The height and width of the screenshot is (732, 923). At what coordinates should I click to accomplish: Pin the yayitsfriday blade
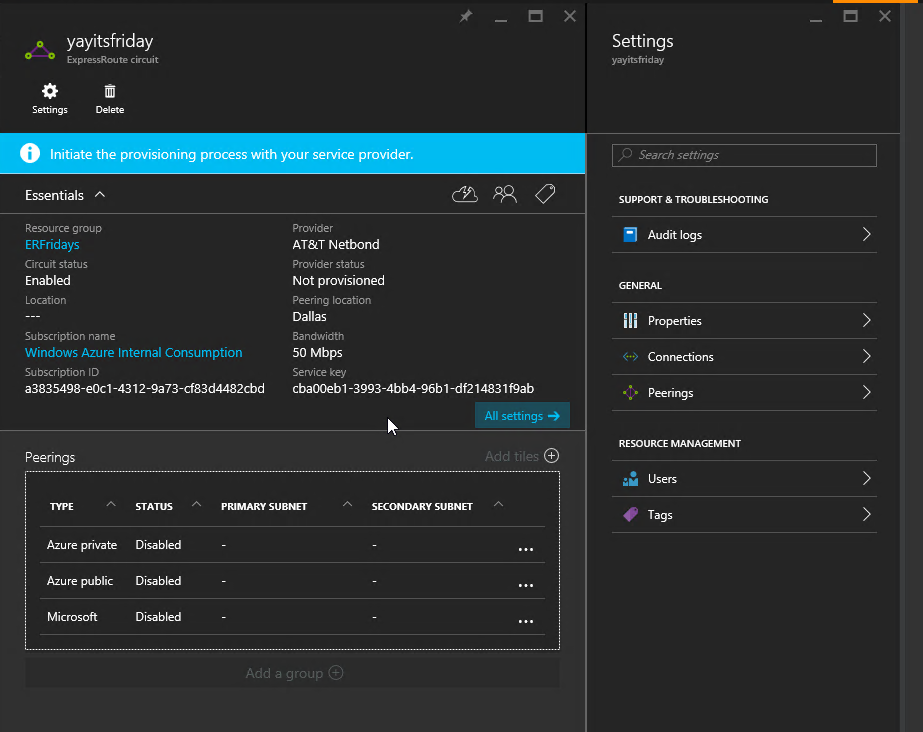coord(465,16)
